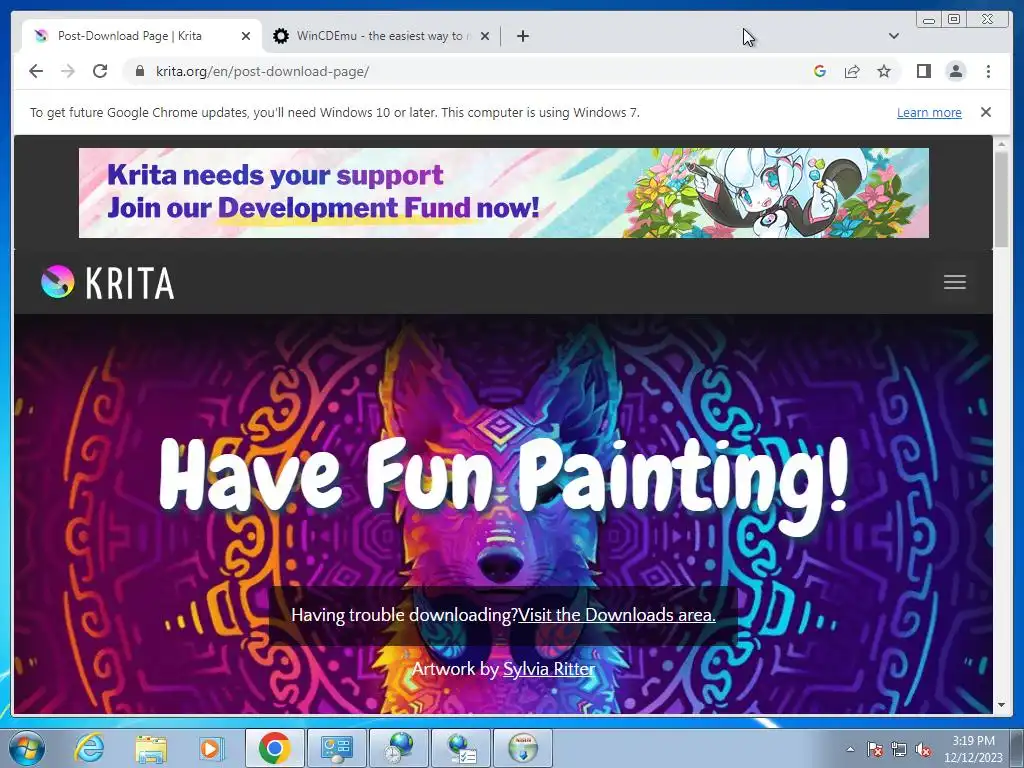Launch Internet Explorer from taskbar
The image size is (1024, 768).
pyautogui.click(x=88, y=748)
